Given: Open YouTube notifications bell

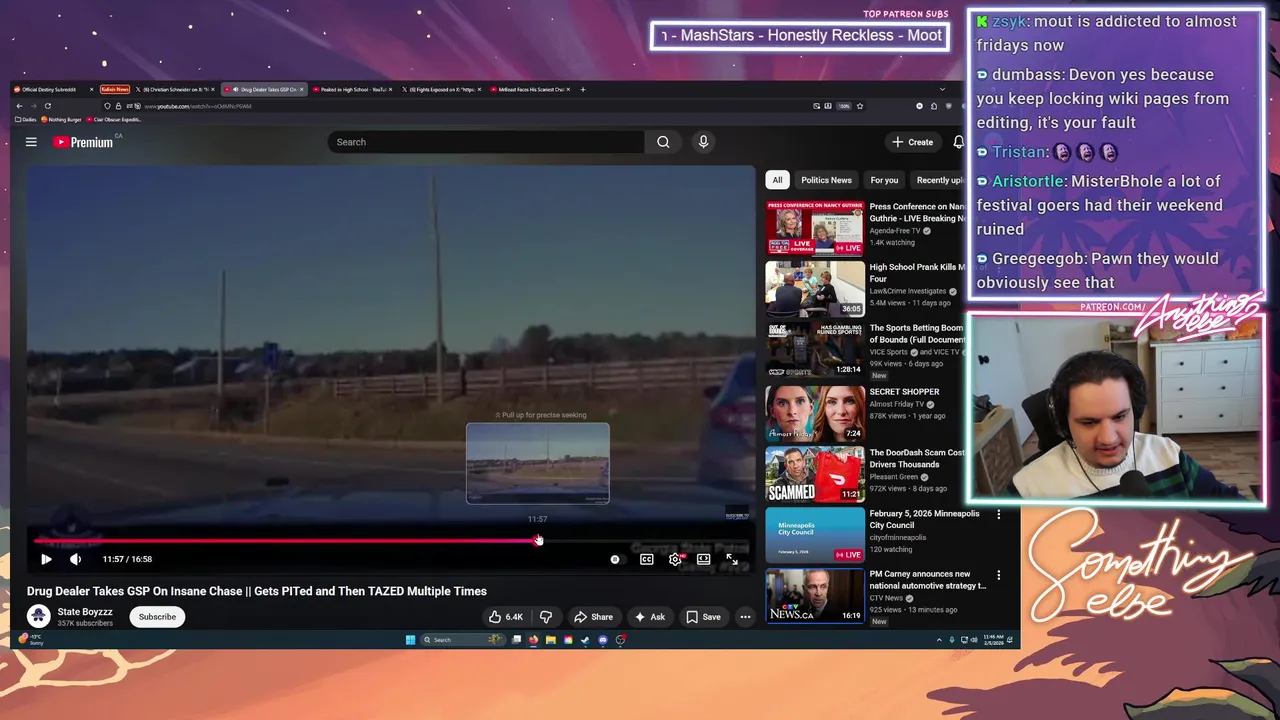Looking at the screenshot, I should pos(958,142).
